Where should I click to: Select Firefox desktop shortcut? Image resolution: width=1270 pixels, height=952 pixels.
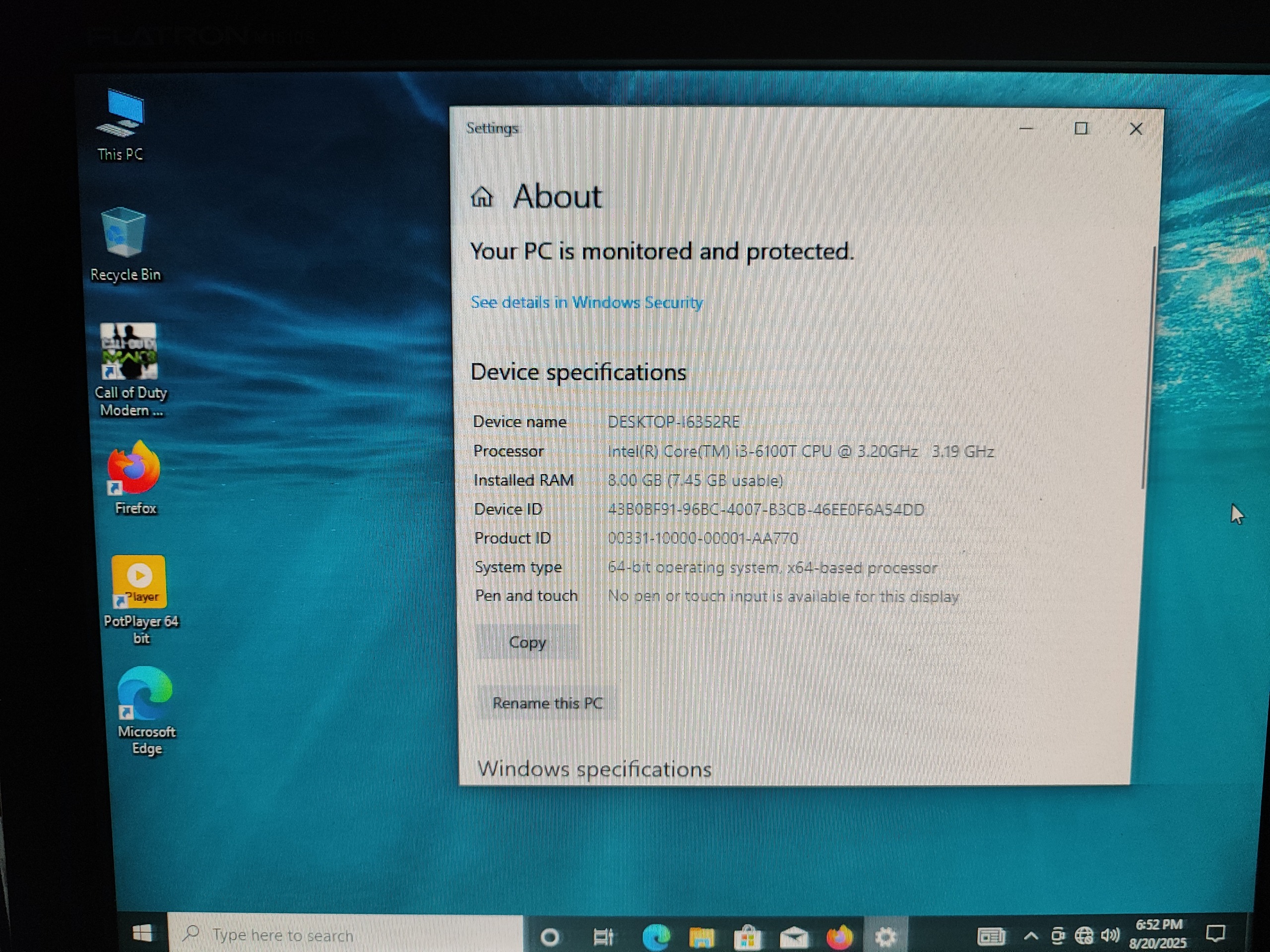135,478
